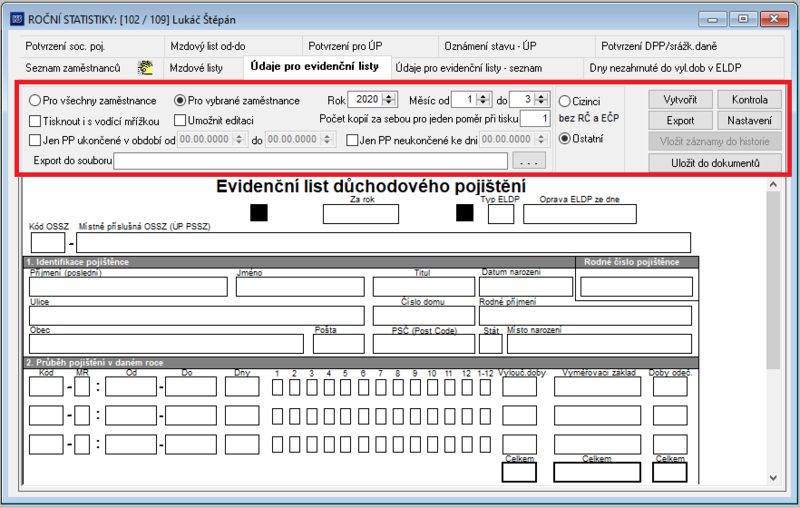Click the Rok value field 2020
800x508 pixels.
click(x=366, y=99)
